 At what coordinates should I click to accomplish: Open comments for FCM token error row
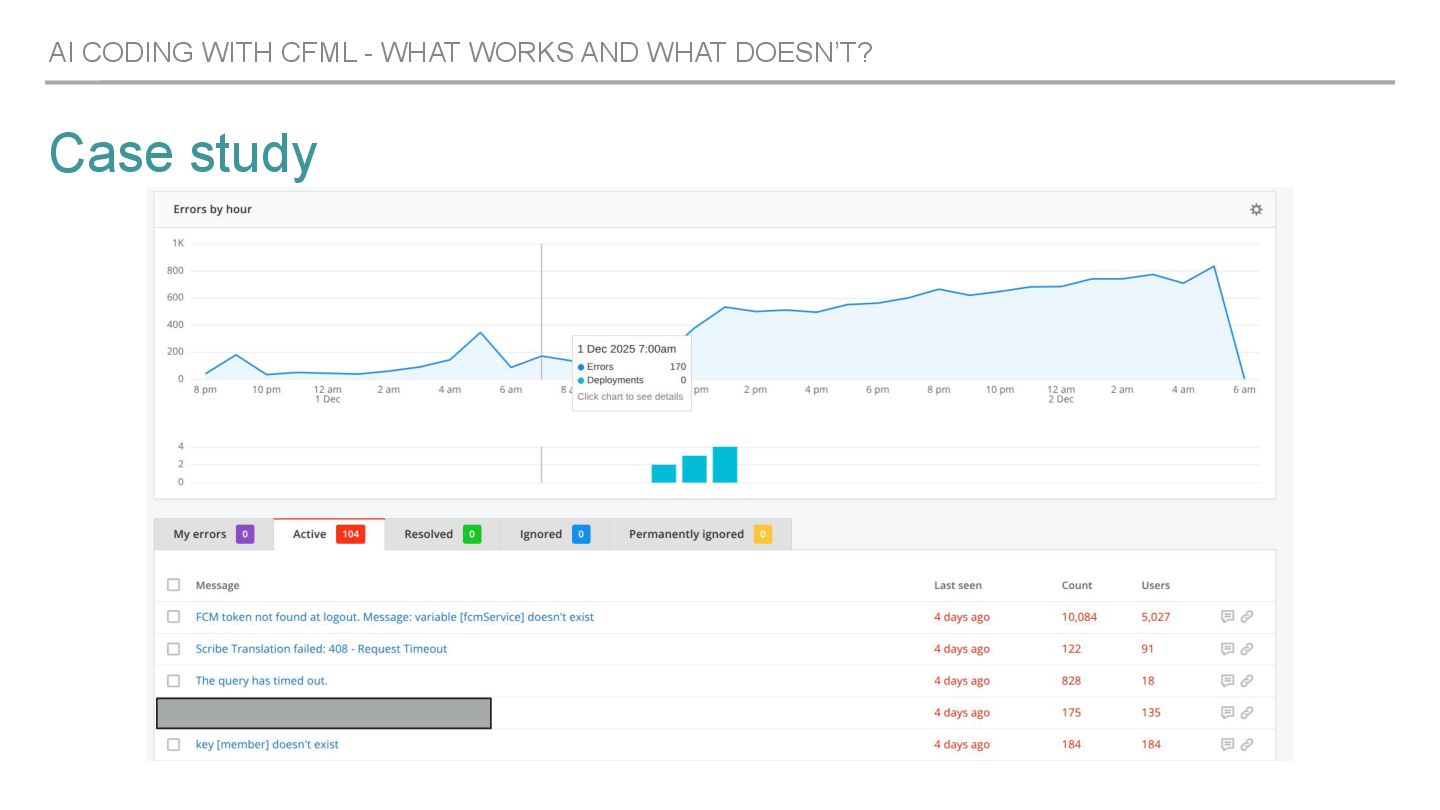click(x=1228, y=617)
